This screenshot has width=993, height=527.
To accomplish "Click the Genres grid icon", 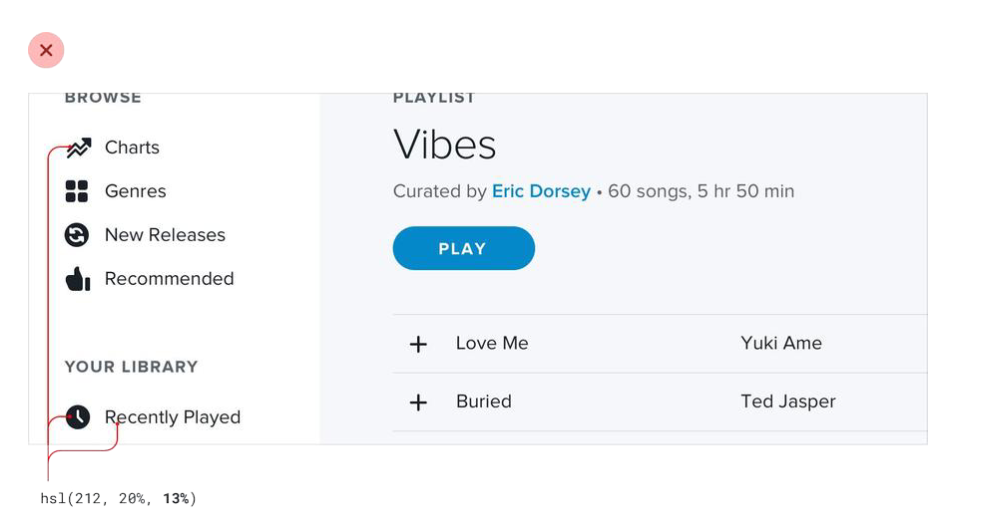I will tap(77, 191).
